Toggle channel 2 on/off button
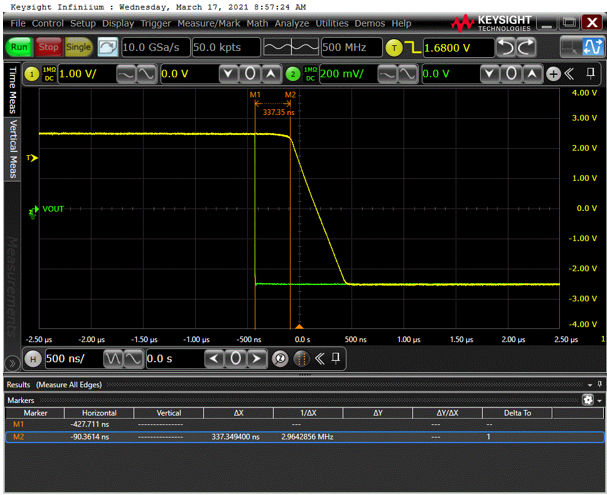 [293, 74]
